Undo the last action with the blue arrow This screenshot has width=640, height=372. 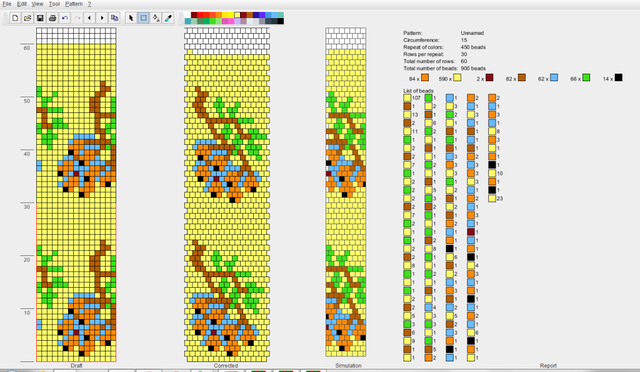[64, 18]
